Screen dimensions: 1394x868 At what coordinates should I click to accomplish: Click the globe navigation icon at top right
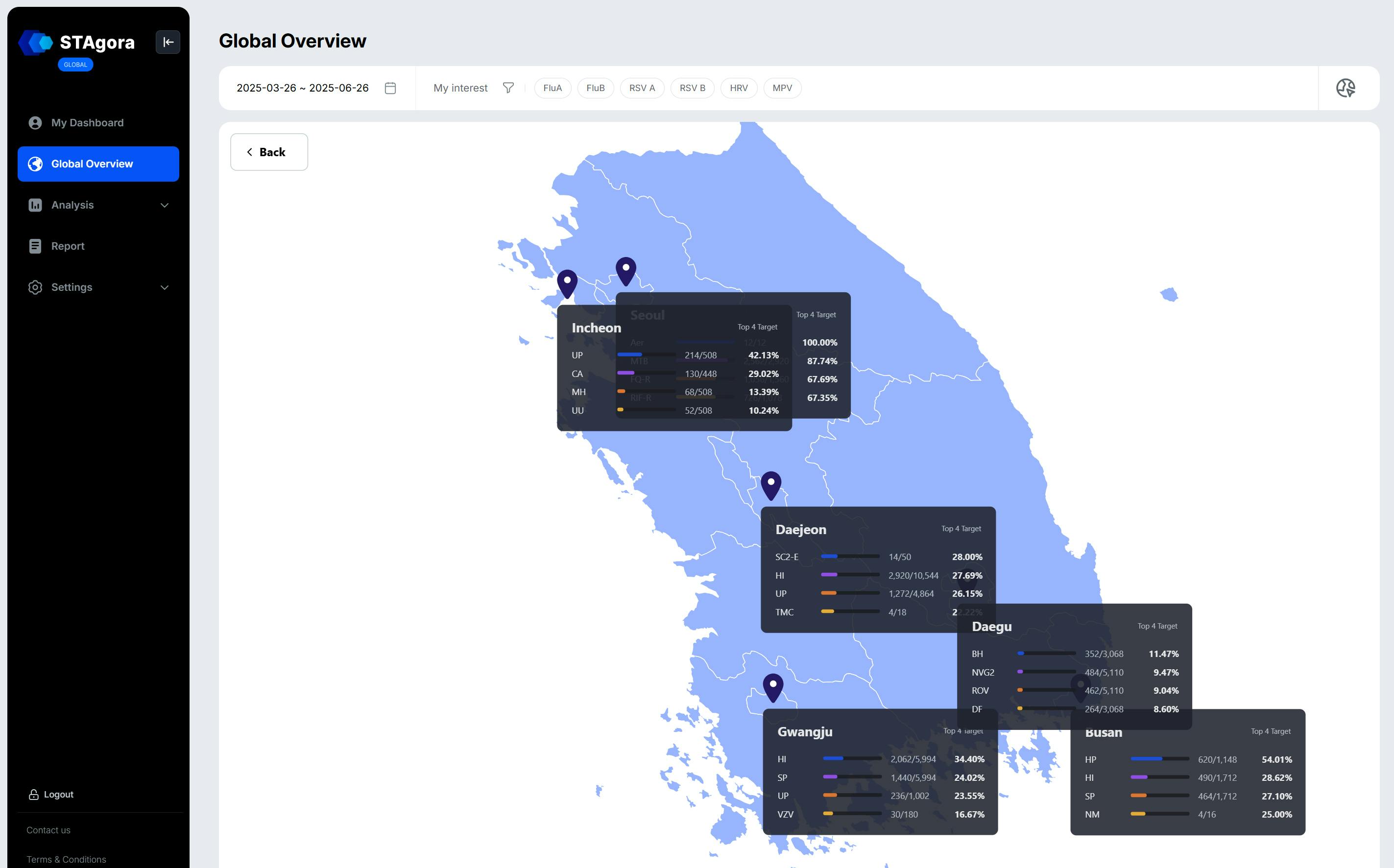[1346, 88]
